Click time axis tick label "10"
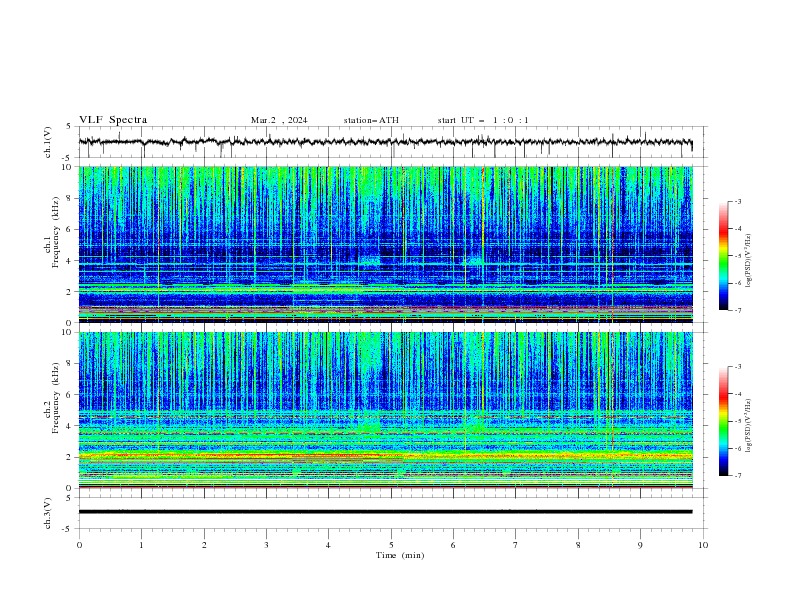 [703, 545]
